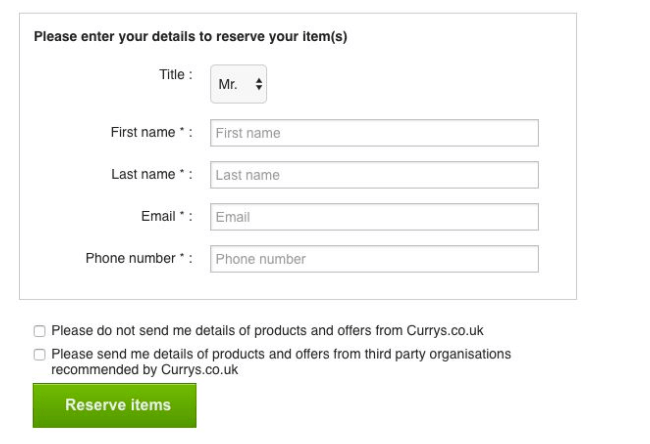
Task: Click the third party organisations label text
Action: (281, 362)
